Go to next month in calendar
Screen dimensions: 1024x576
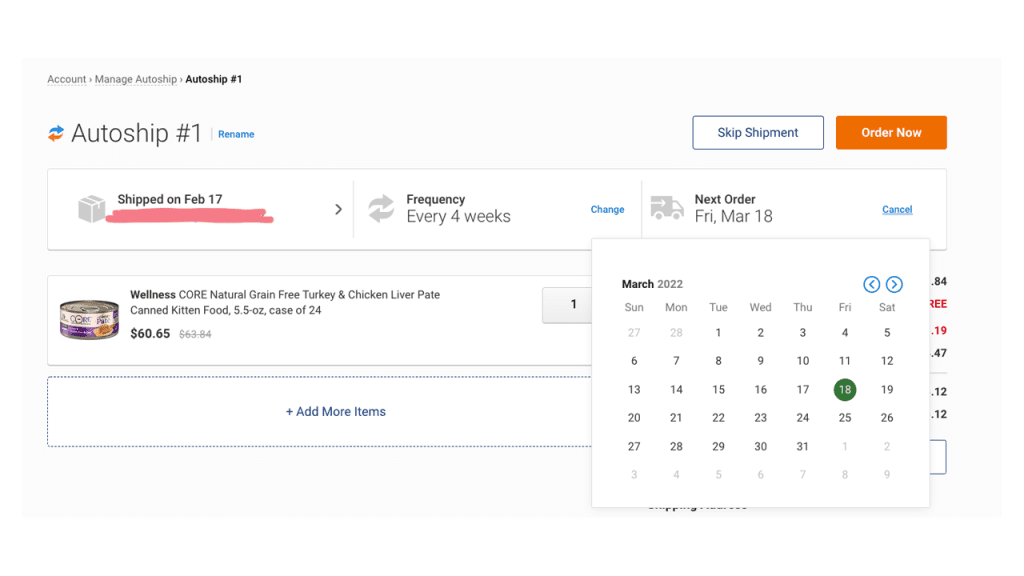pyautogui.click(x=894, y=284)
